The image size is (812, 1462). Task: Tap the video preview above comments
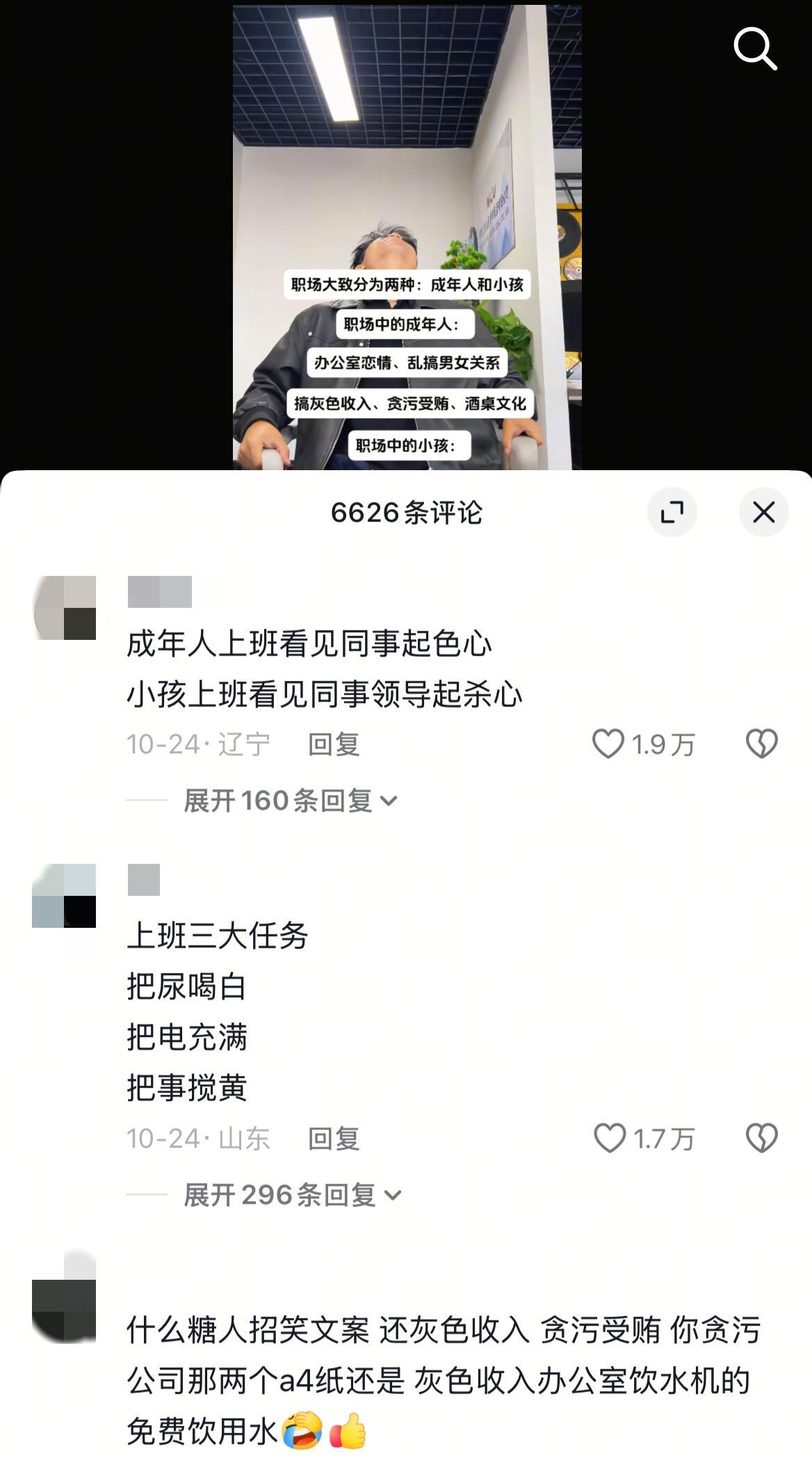coord(407,237)
